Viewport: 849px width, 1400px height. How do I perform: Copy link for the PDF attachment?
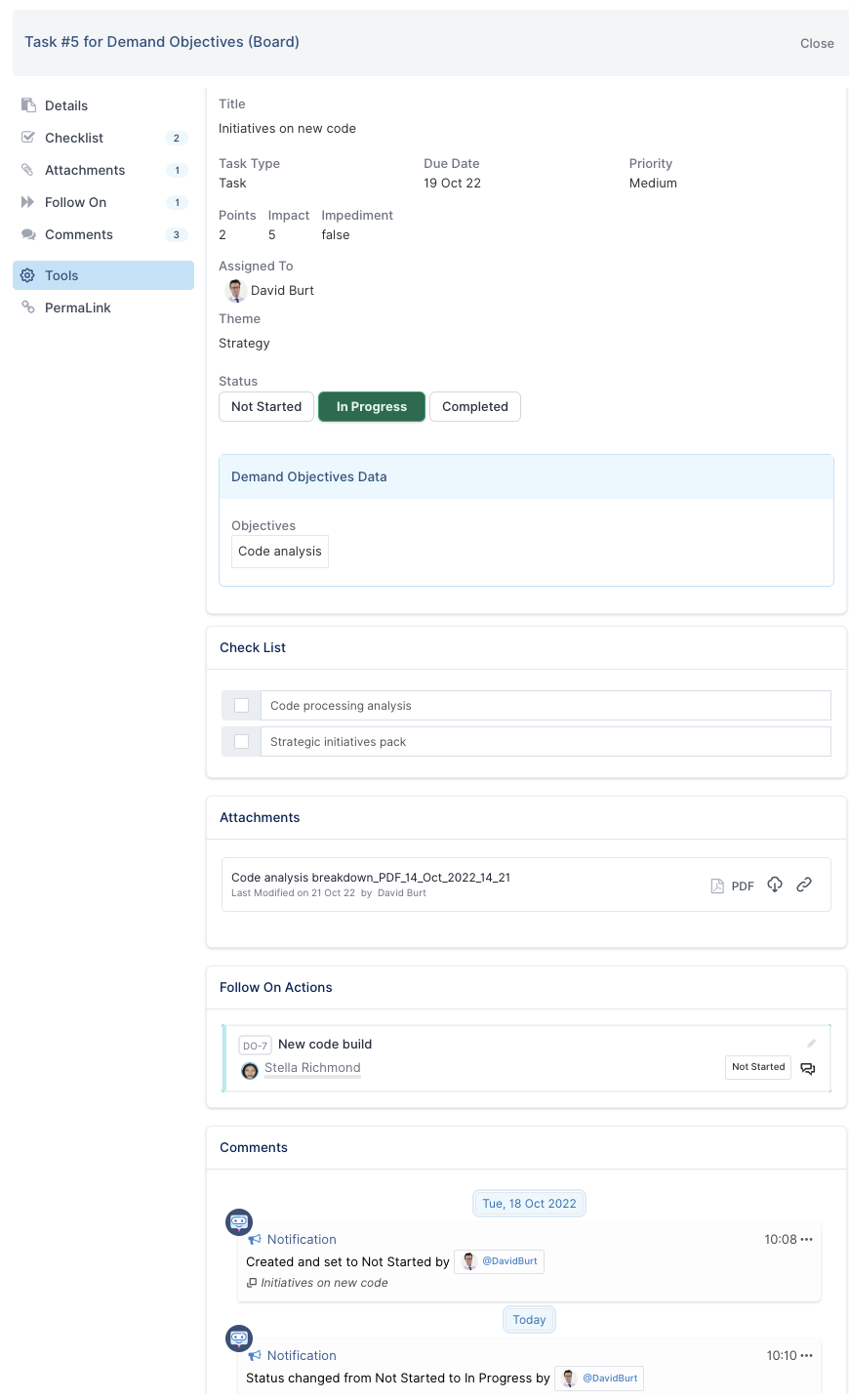tap(804, 885)
